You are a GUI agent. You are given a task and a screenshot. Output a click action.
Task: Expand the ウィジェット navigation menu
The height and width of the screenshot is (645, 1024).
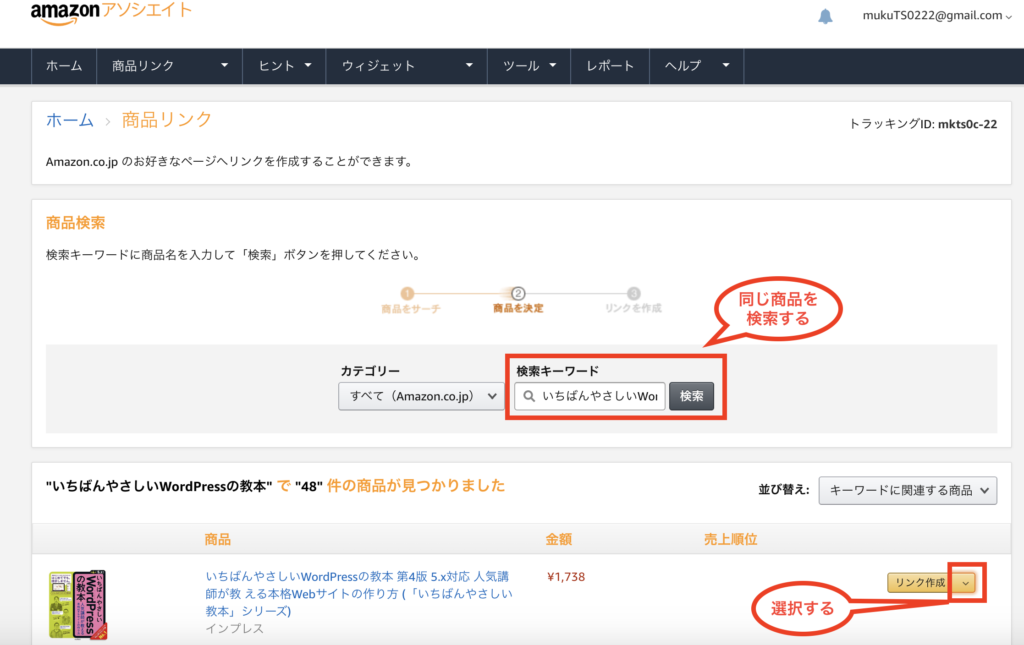[406, 66]
